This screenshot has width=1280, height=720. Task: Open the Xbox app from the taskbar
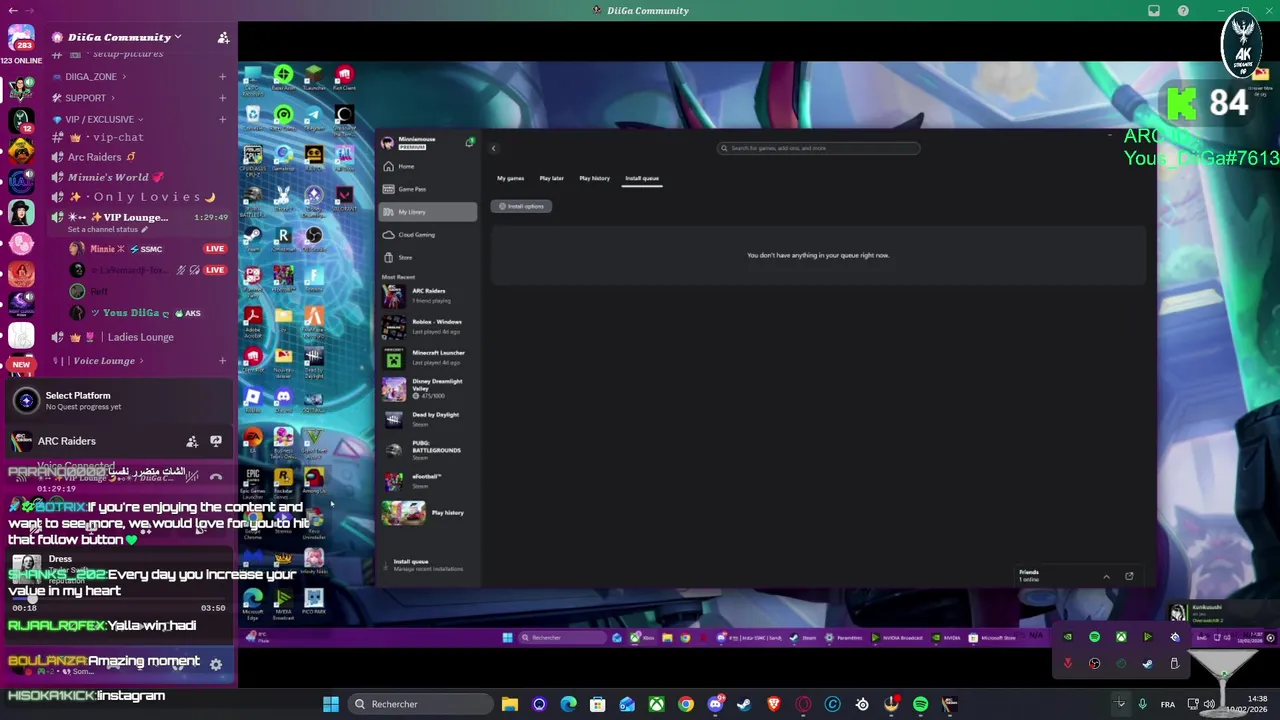tap(656, 704)
